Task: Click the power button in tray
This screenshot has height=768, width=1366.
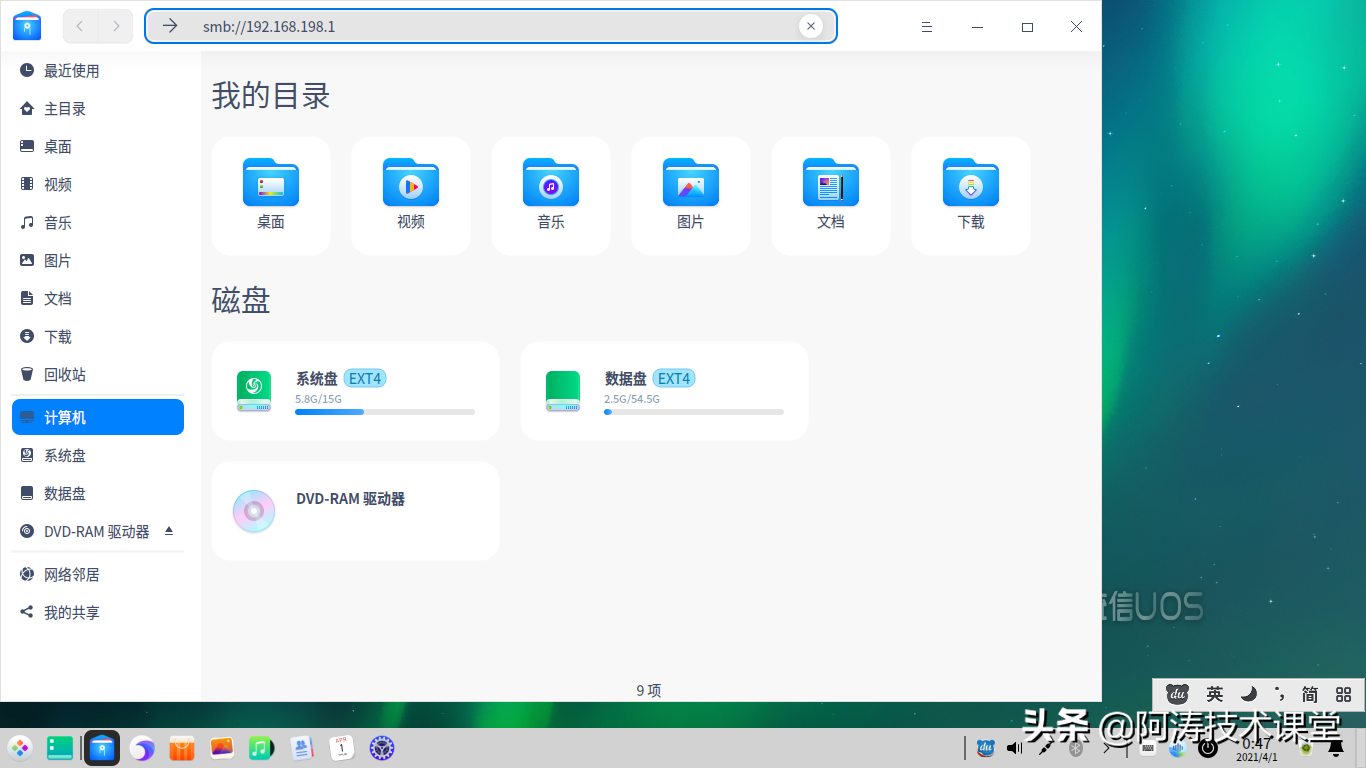Action: coord(1207,747)
